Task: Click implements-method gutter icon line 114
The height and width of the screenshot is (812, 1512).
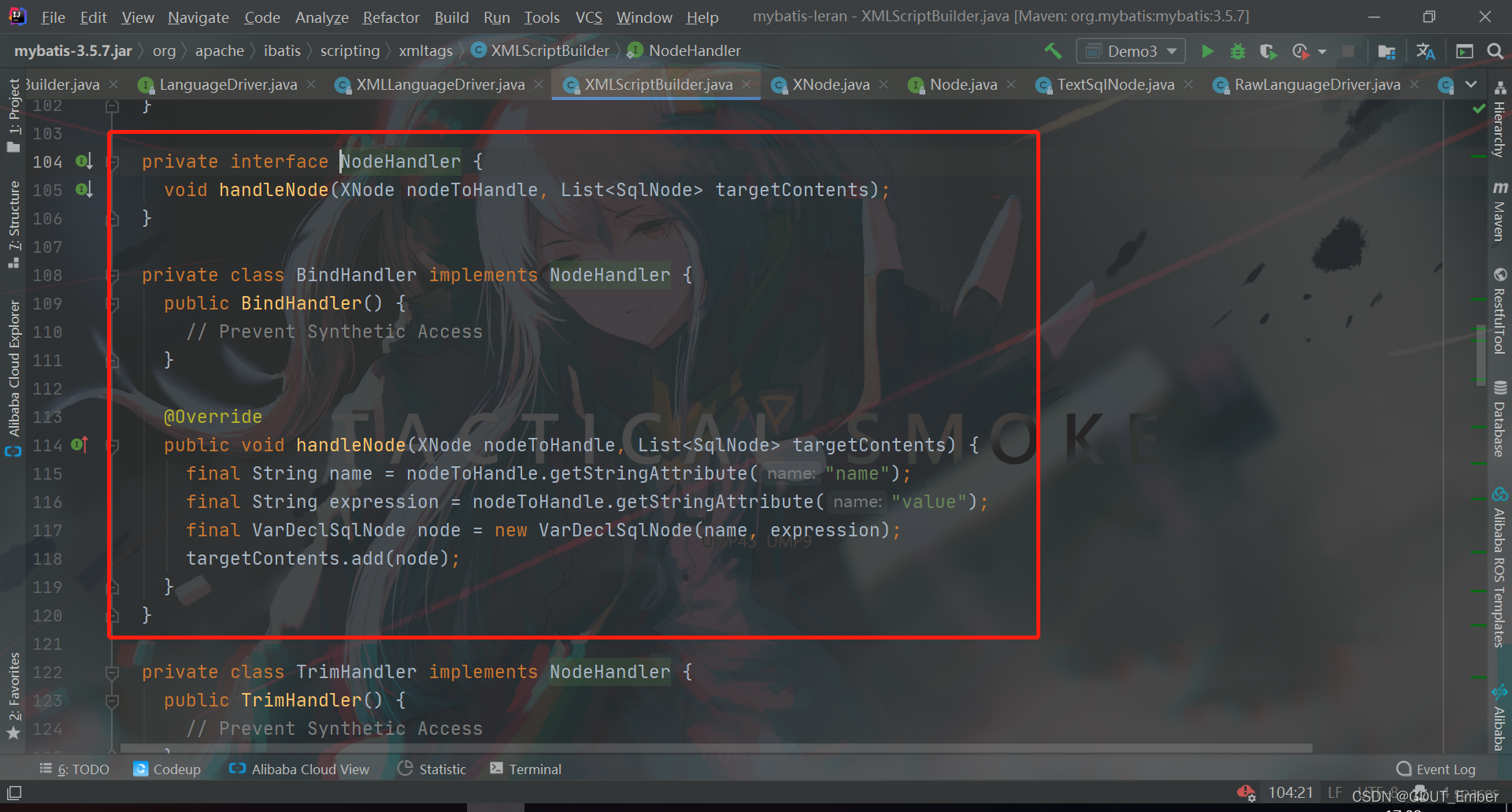Action: [x=80, y=445]
